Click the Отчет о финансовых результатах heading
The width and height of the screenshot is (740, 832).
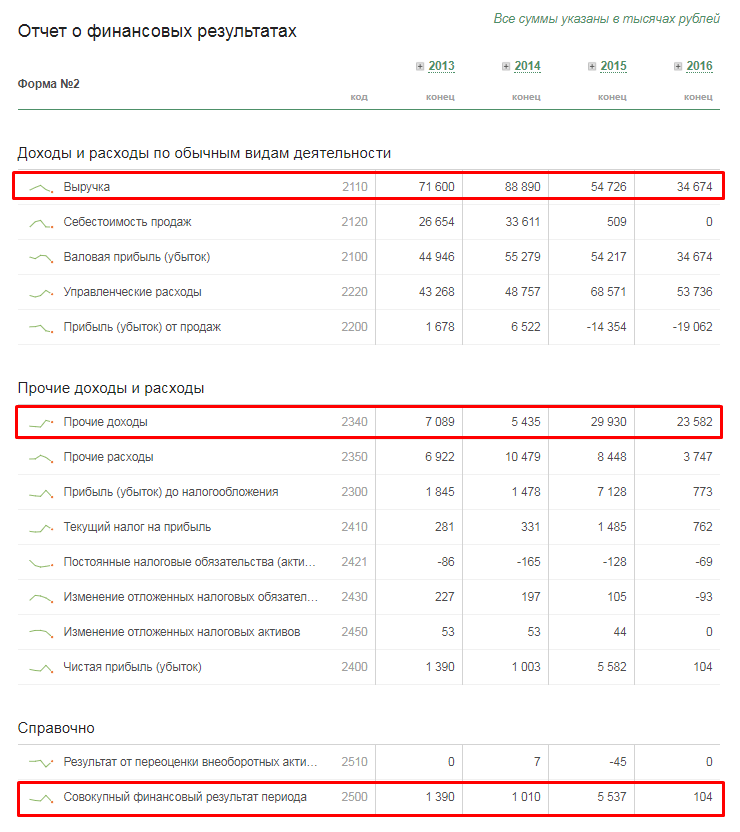click(x=157, y=31)
